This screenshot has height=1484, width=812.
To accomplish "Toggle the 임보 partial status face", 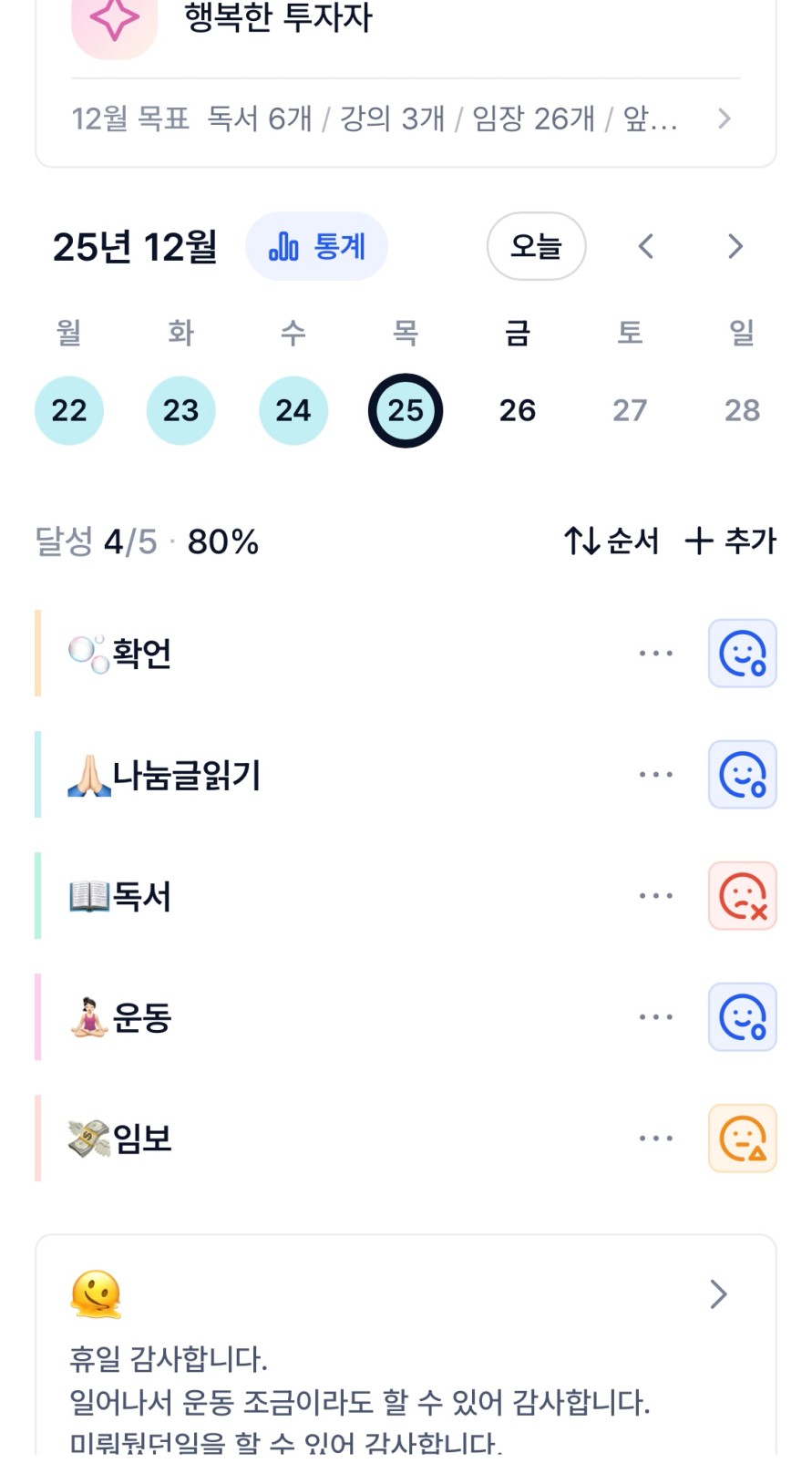I will [x=742, y=1139].
